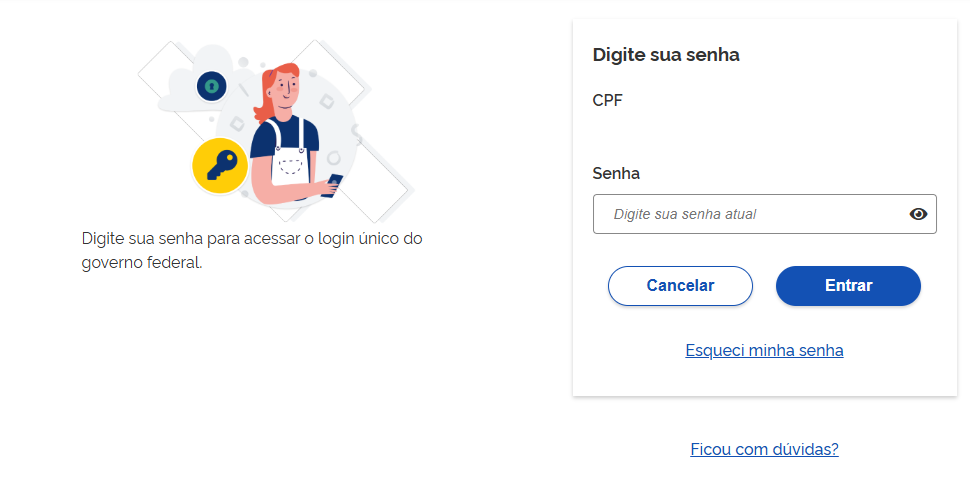970x482 pixels.
Task: Click the 'Digite sua senha' heading
Action: coord(666,55)
